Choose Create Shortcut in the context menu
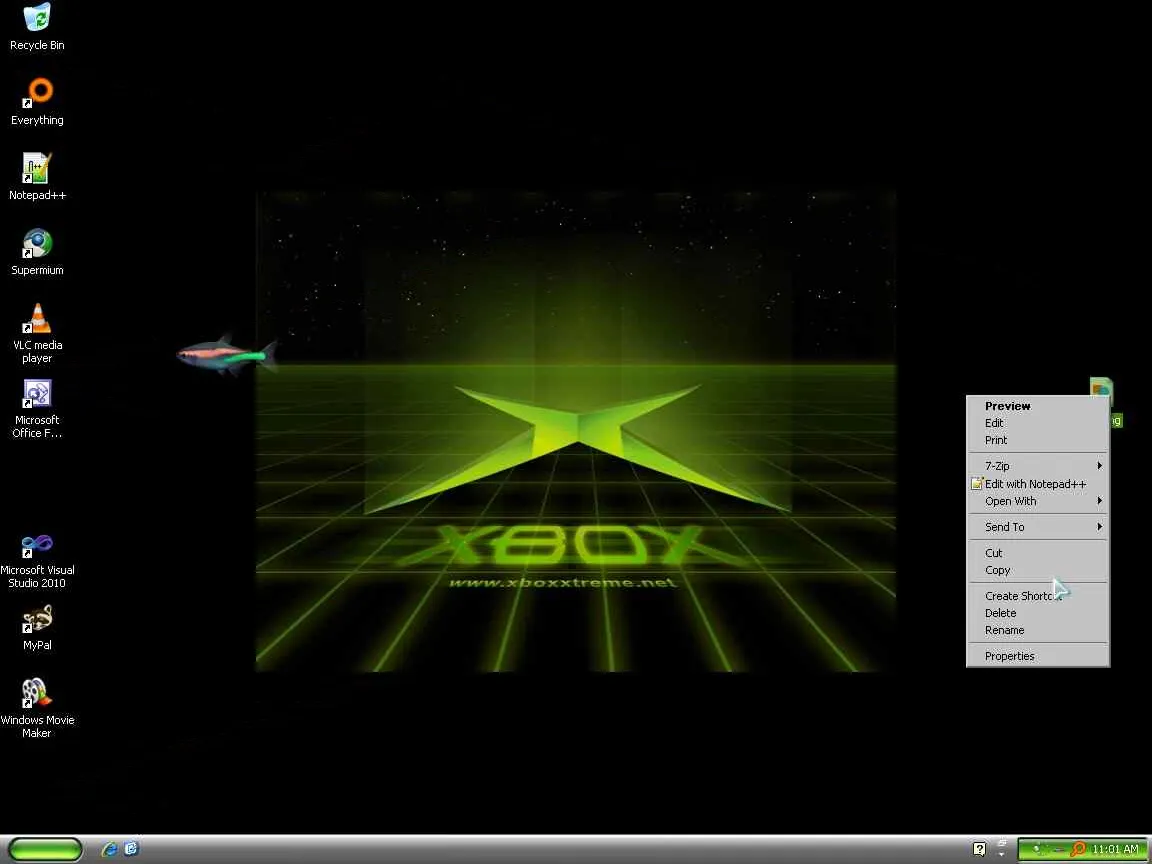This screenshot has width=1152, height=864. point(1037,596)
